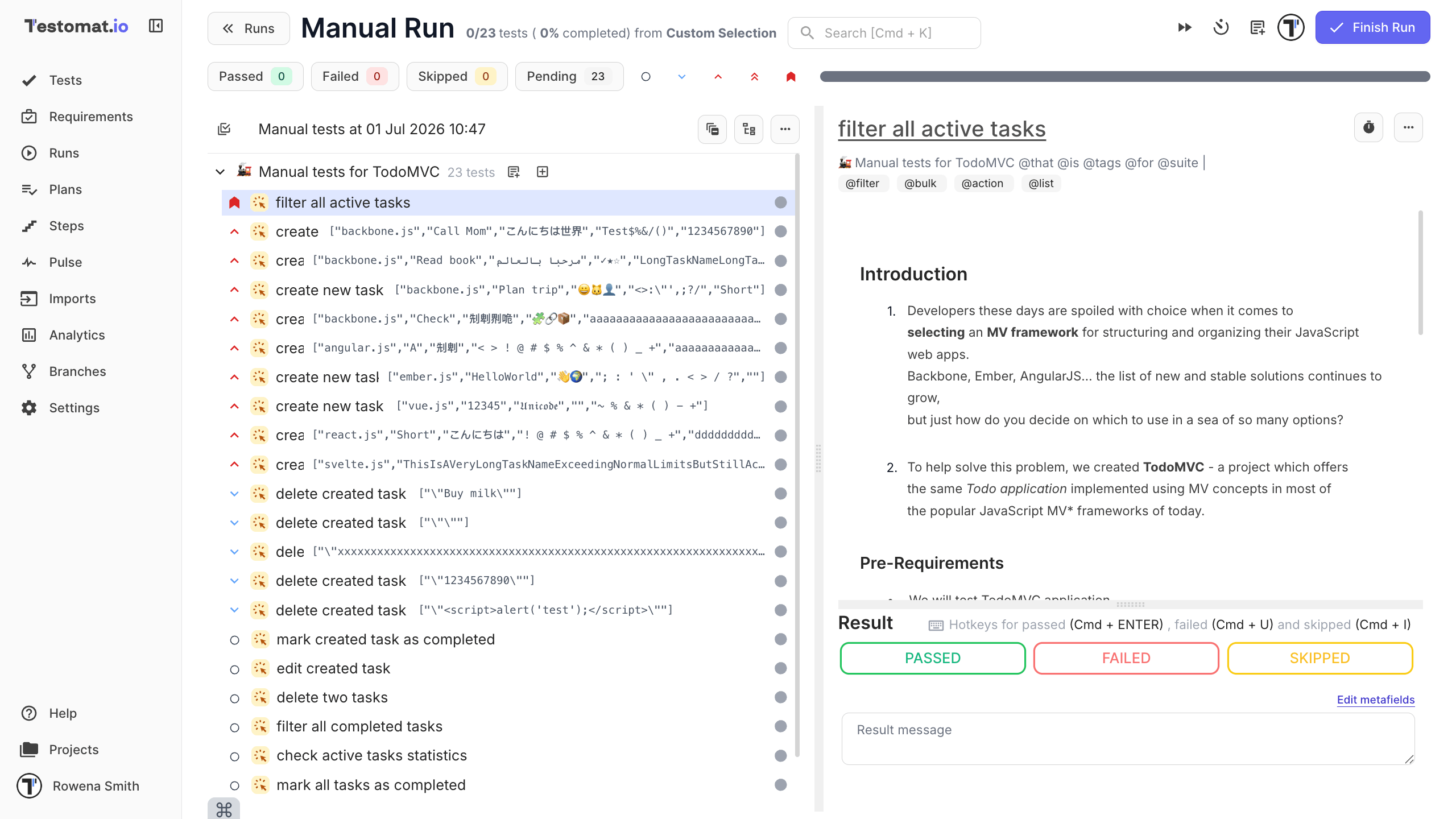This screenshot has width=1456, height=819.
Task: Click priority chevron of 1234567890 delete task
Action: (234, 581)
